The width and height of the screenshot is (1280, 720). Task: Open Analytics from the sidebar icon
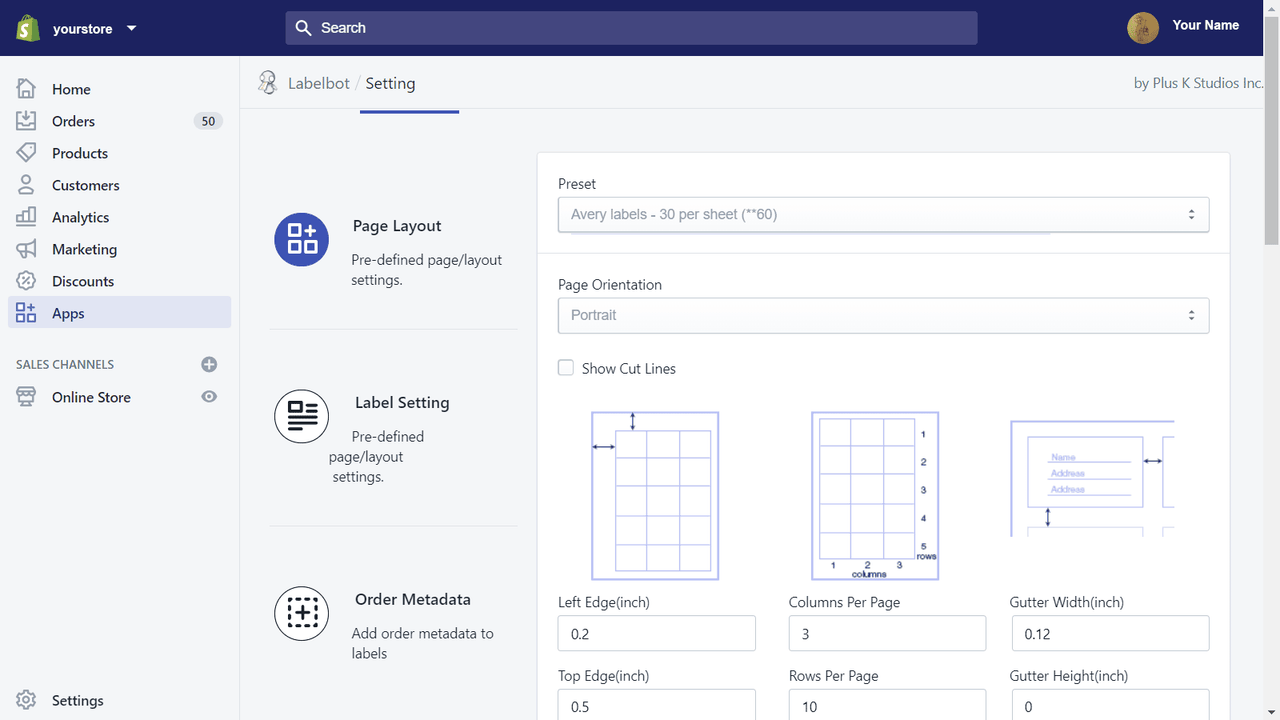pyautogui.click(x=26, y=217)
